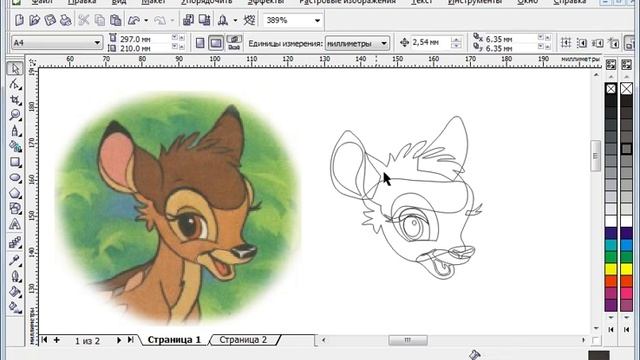Screen dimensions: 640x360
Task: Click the Welcome Screen icon beside zoom
Action: tap(249, 20)
